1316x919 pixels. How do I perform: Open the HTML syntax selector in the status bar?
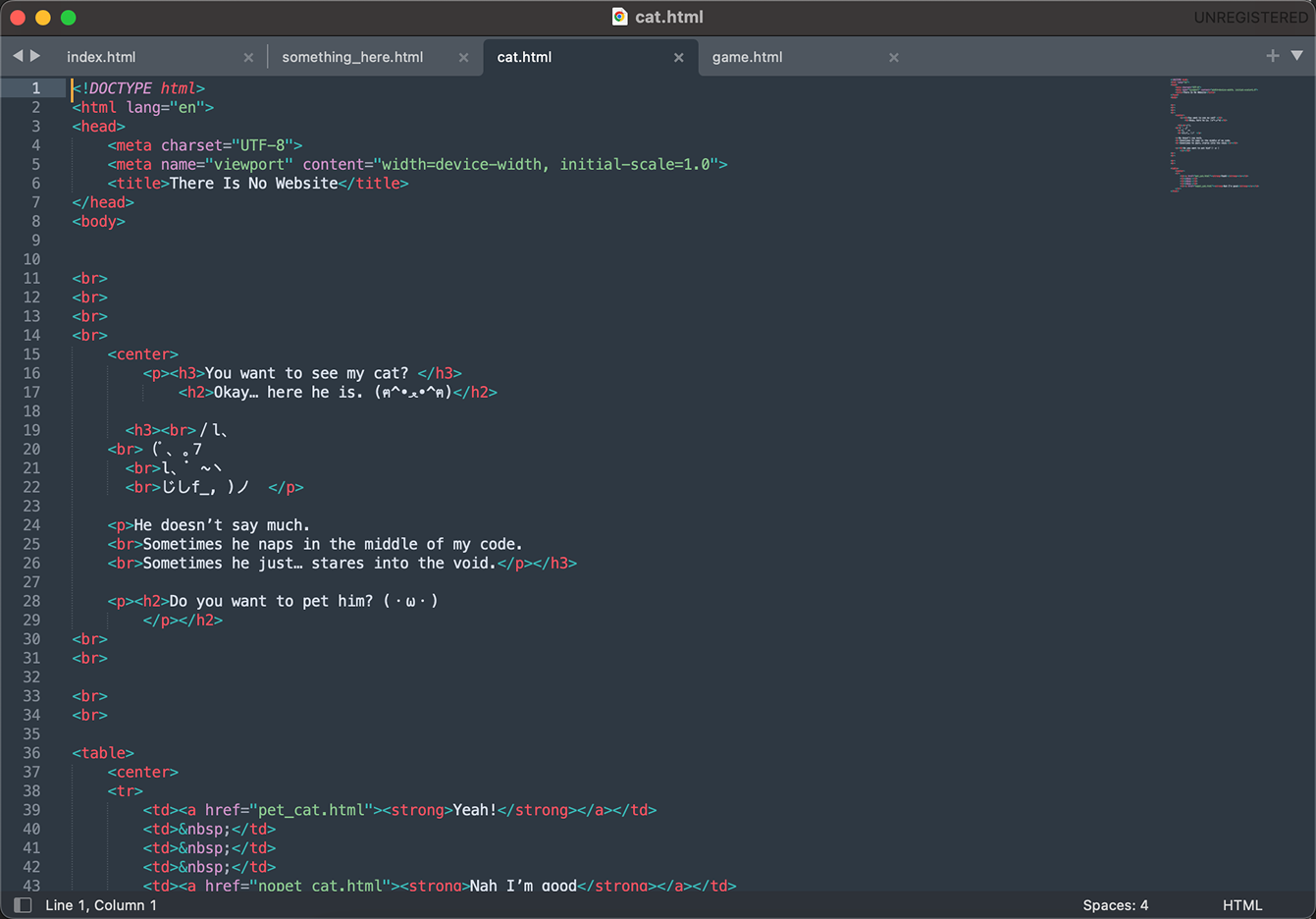tap(1242, 905)
